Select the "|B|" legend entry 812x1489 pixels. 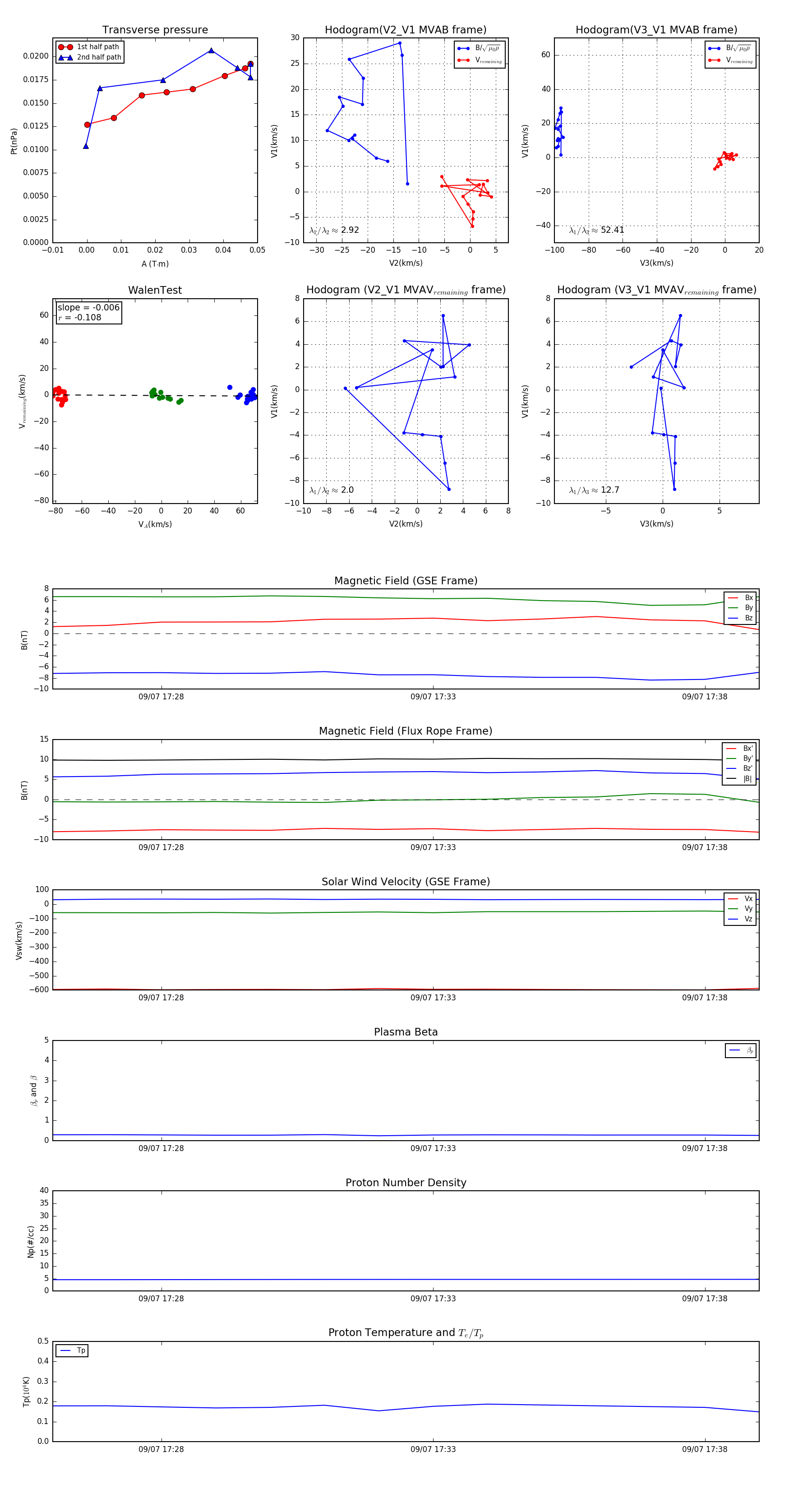click(x=740, y=779)
